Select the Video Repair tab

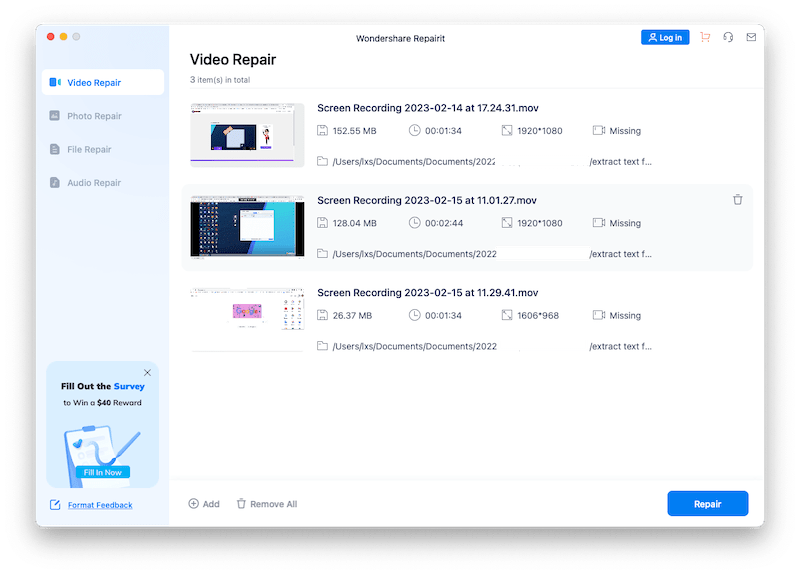click(x=103, y=82)
